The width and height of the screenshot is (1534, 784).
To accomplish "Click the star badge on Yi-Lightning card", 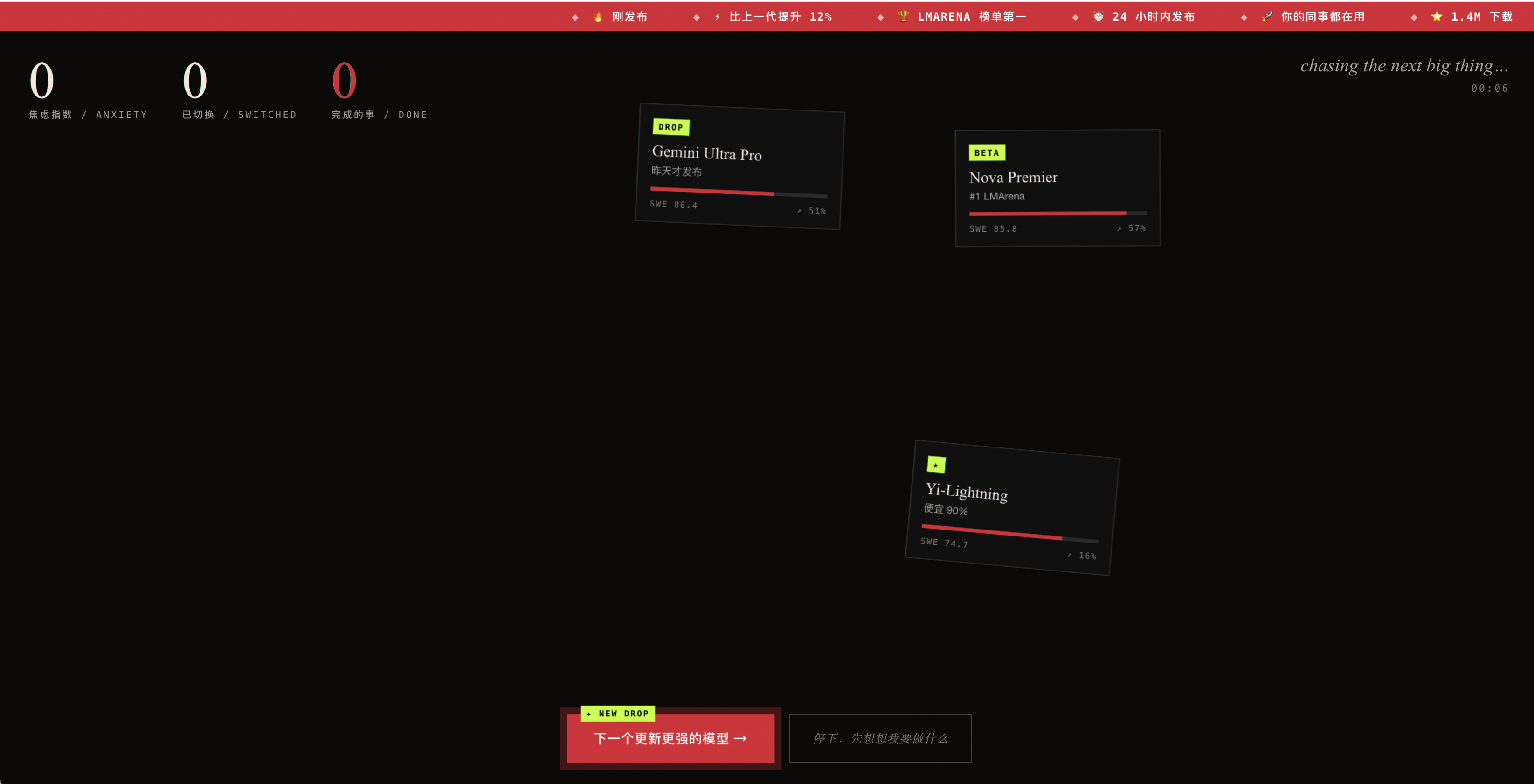I will [936, 464].
